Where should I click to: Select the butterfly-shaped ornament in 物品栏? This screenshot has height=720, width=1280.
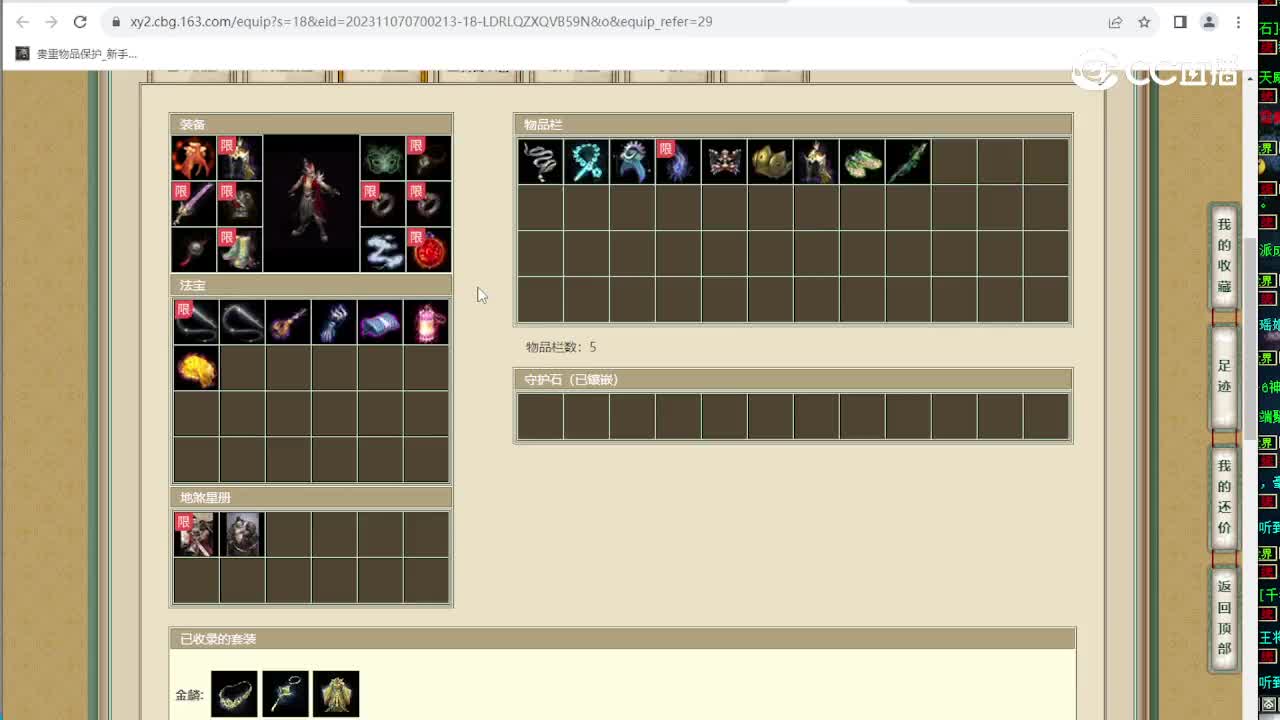click(724, 162)
